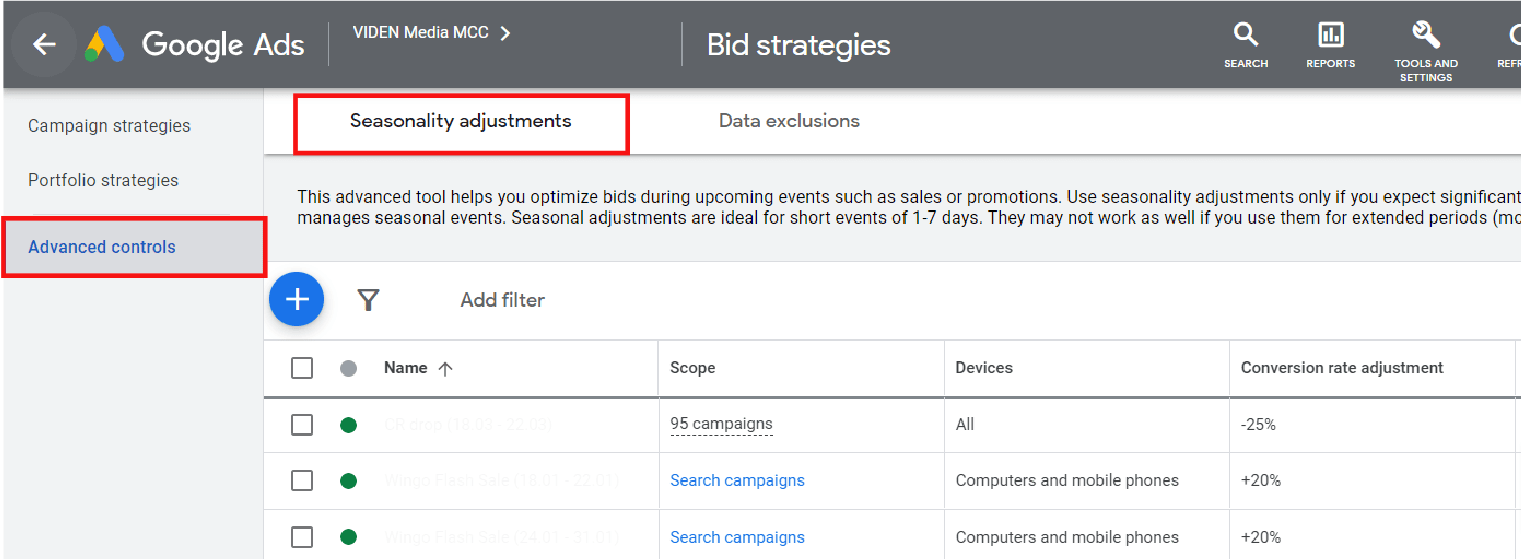Open the Reports icon
The image size is (1521, 559).
click(1330, 36)
